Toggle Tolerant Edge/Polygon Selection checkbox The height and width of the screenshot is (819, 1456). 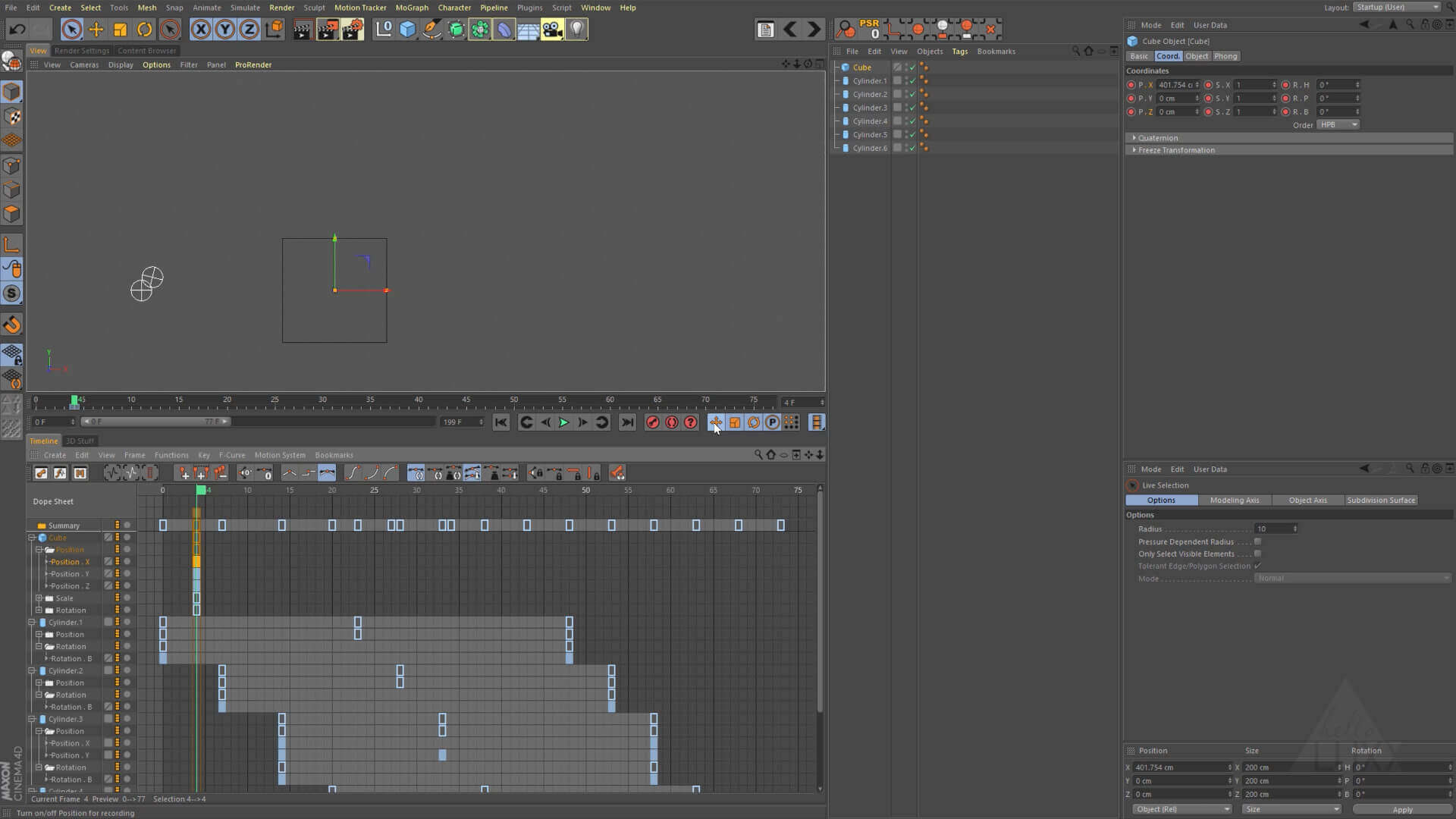click(1257, 566)
